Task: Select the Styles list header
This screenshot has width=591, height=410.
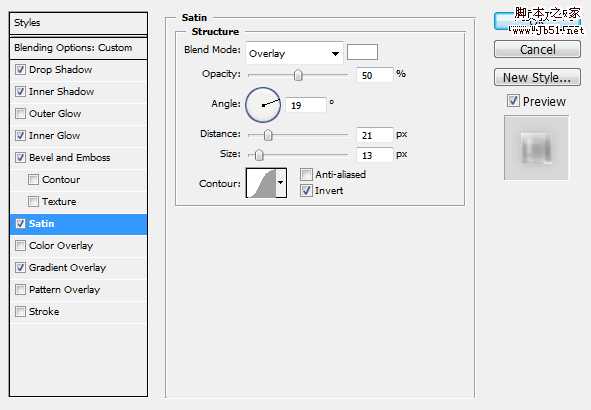Action: pos(78,23)
